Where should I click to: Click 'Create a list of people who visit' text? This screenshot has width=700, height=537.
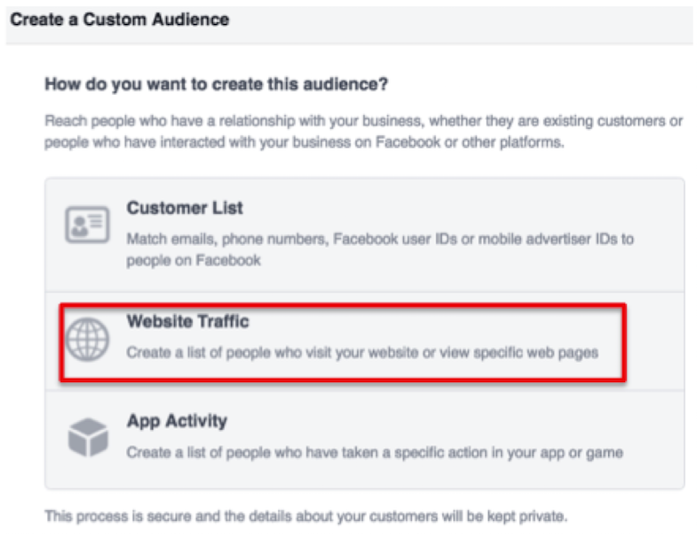pos(362,353)
